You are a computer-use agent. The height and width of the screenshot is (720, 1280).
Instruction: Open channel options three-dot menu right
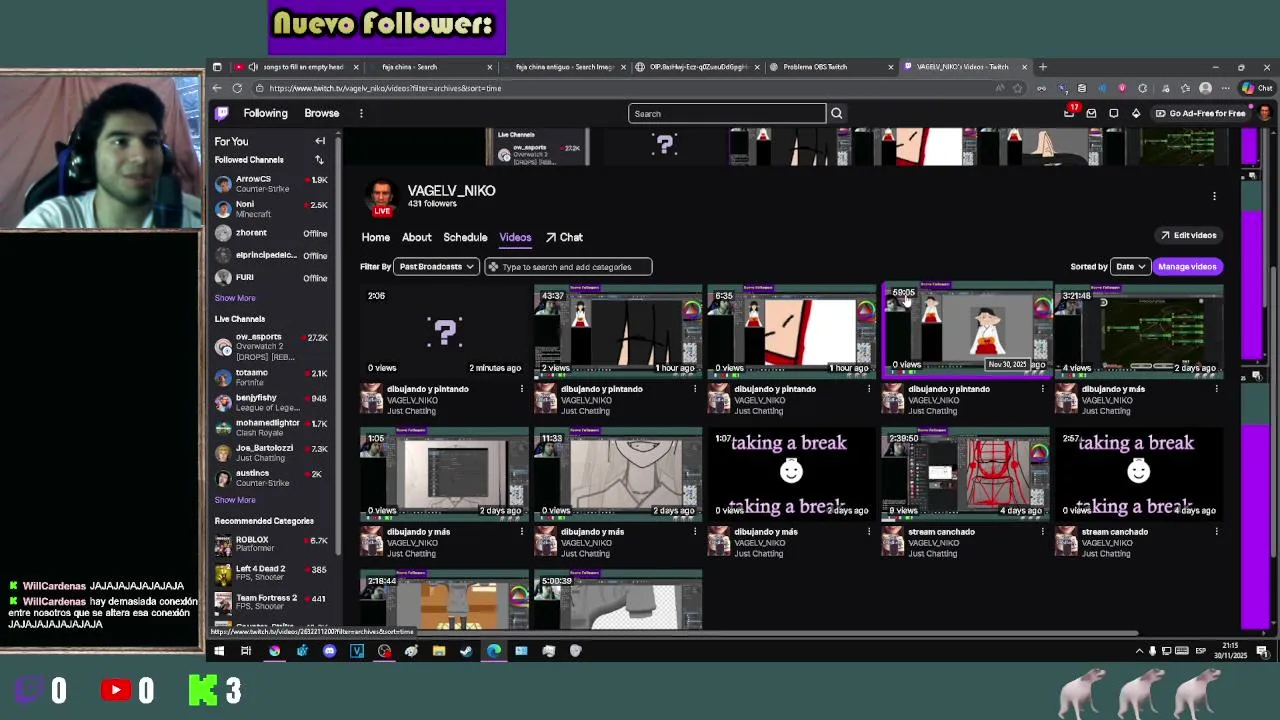1214,196
